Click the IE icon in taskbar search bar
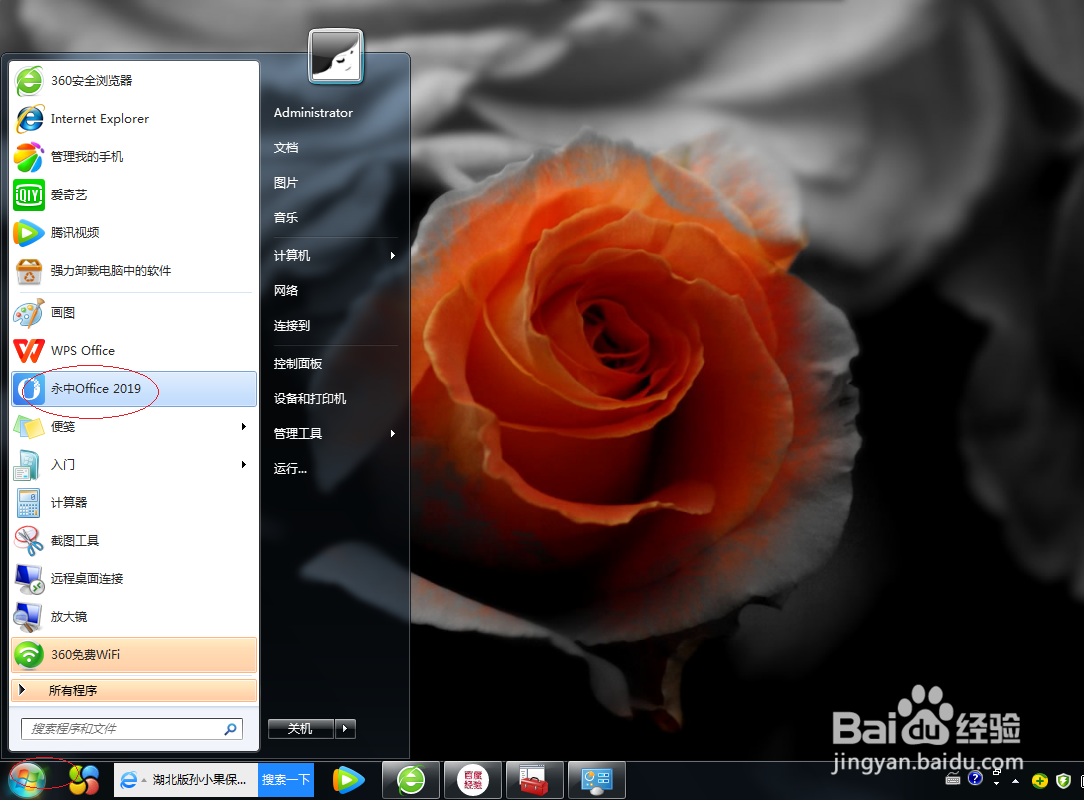 point(129,781)
